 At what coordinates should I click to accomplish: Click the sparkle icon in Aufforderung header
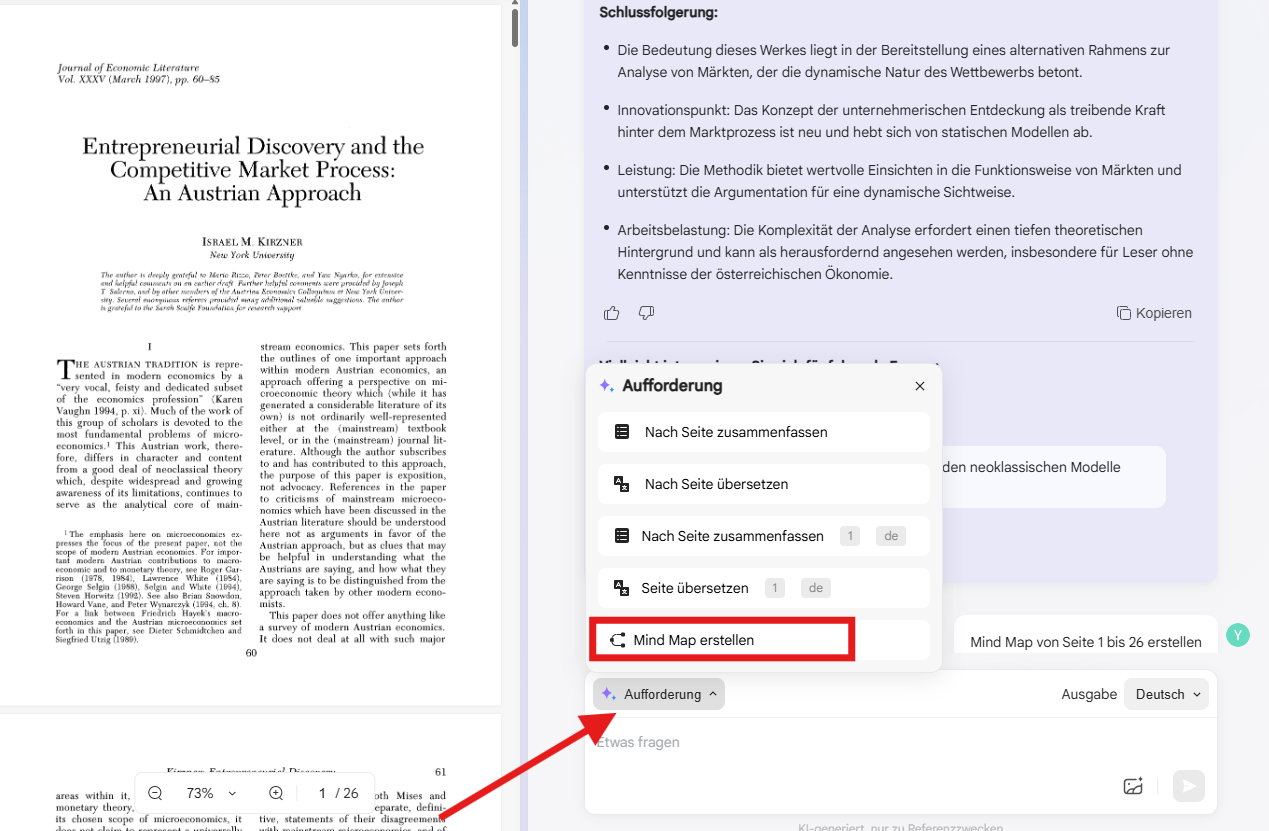point(606,386)
